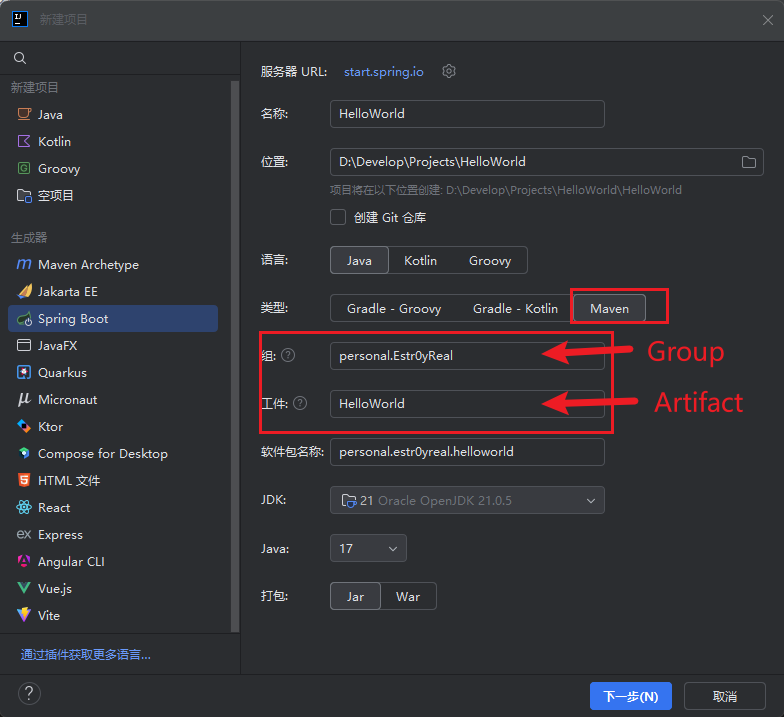This screenshot has width=784, height=717.
Task: Expand the Java version dropdown
Action: (368, 548)
